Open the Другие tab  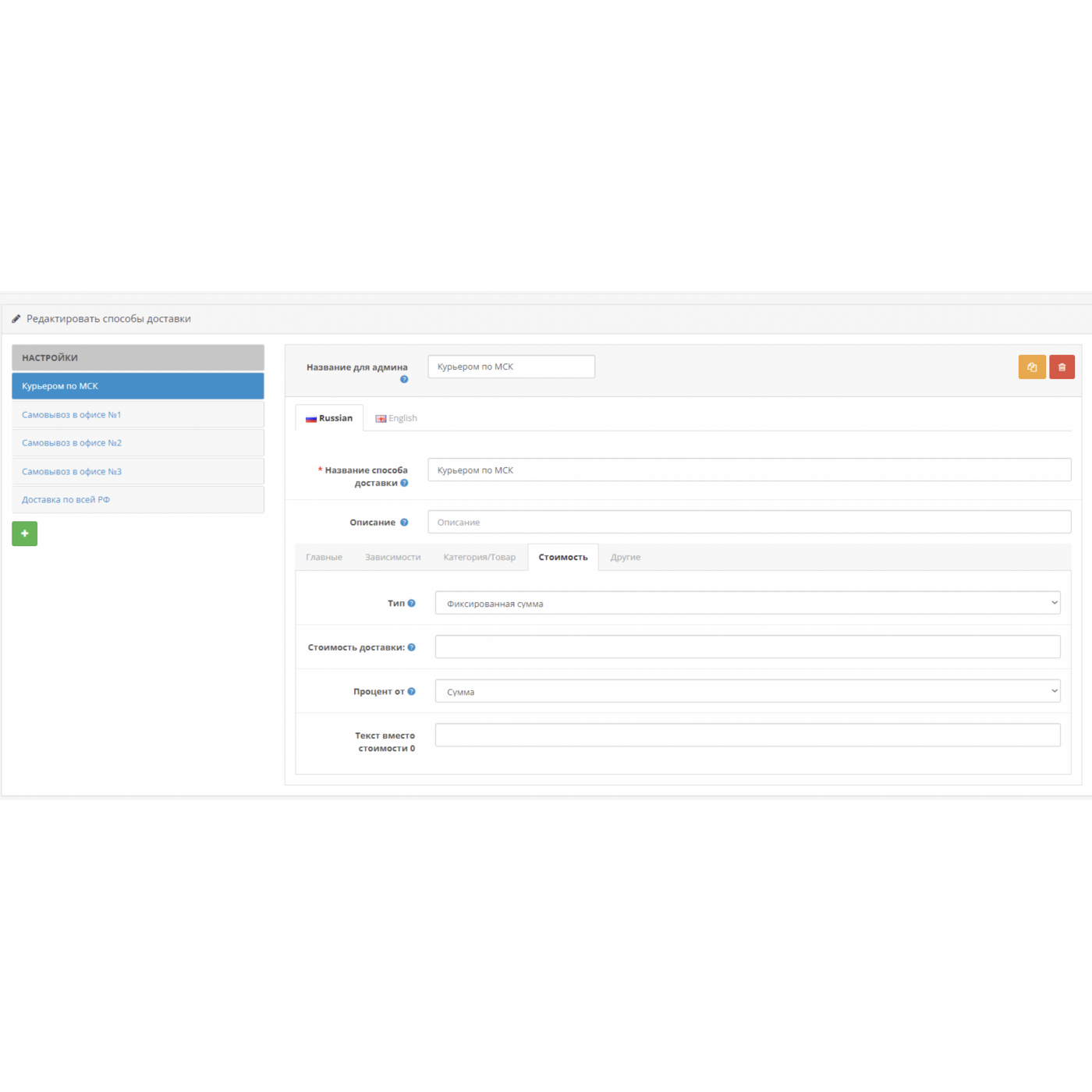[625, 557]
